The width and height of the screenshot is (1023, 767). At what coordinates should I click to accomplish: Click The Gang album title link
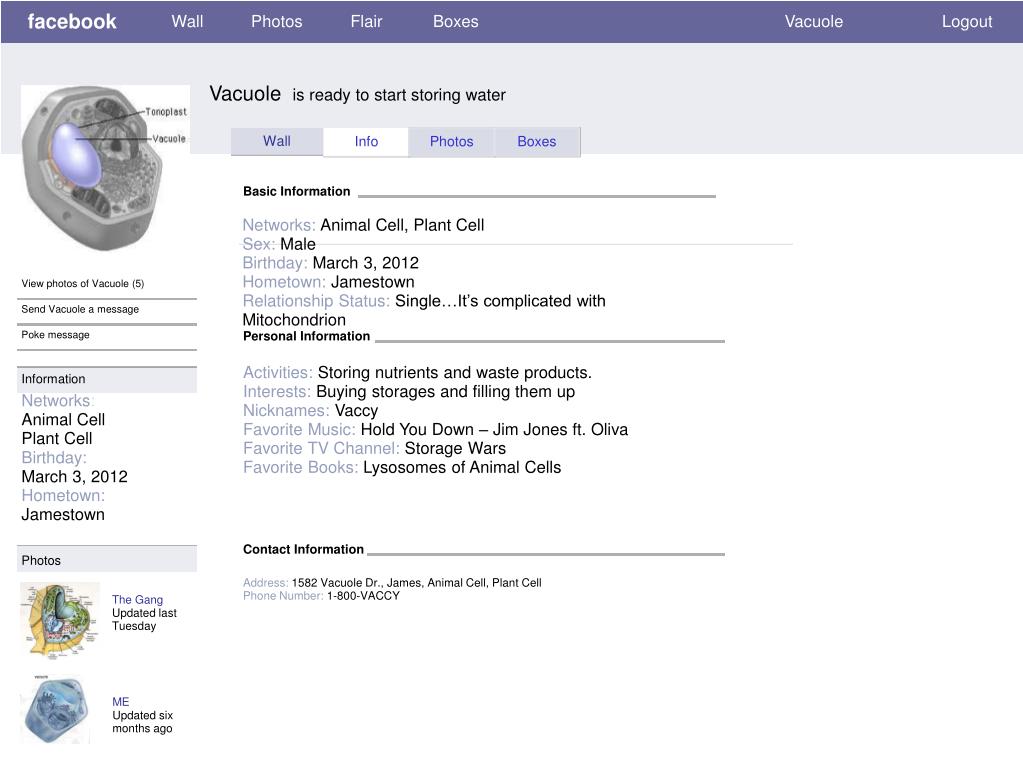point(138,599)
